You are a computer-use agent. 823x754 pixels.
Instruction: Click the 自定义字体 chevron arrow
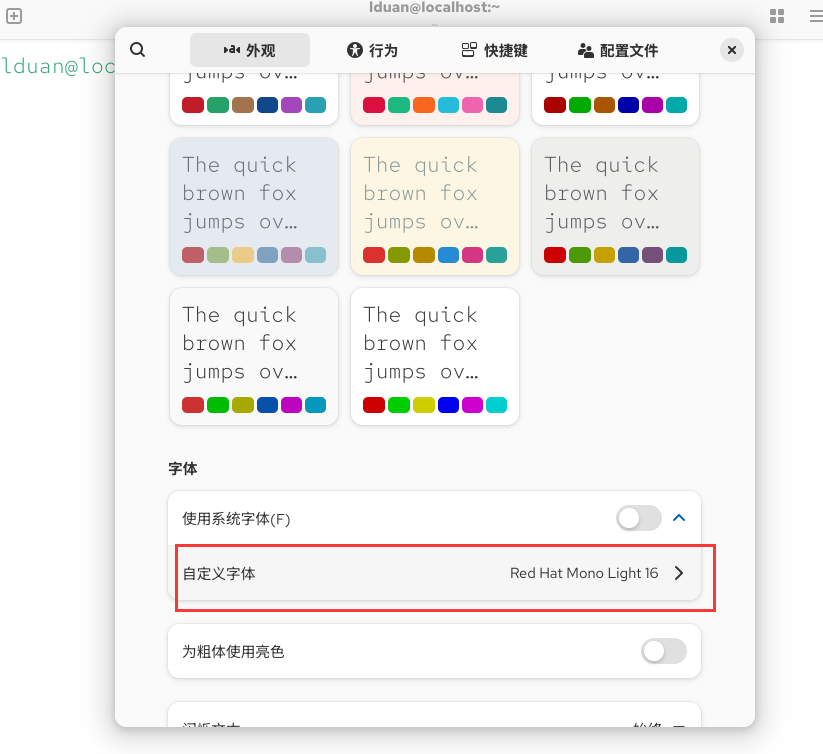(x=679, y=573)
